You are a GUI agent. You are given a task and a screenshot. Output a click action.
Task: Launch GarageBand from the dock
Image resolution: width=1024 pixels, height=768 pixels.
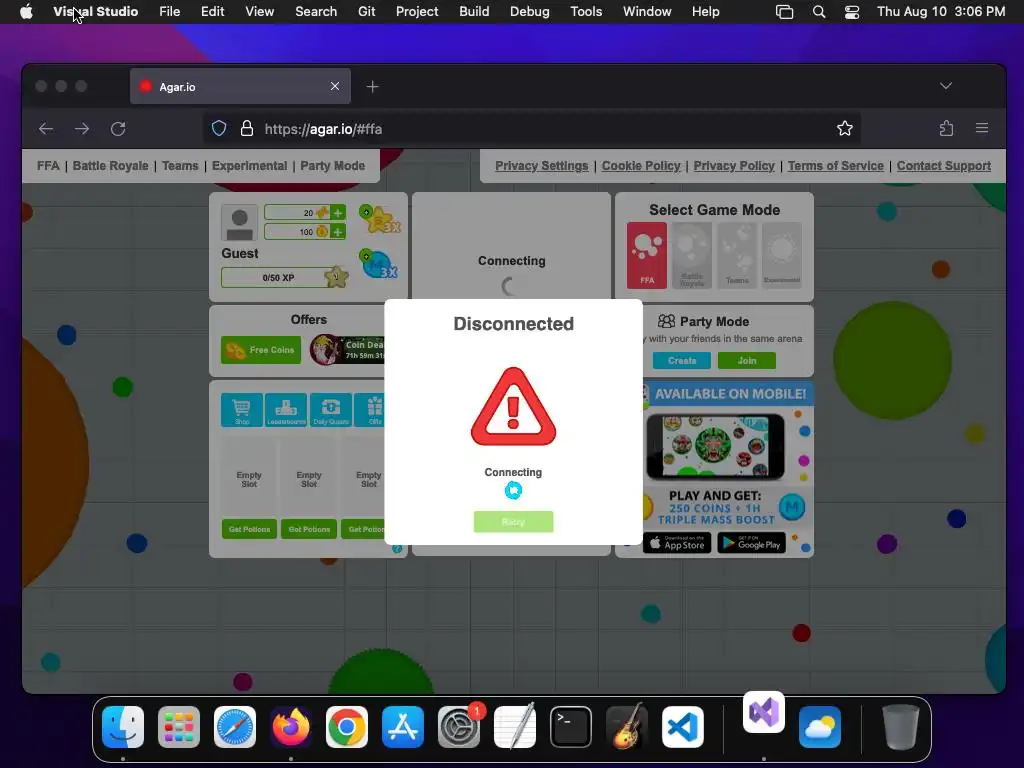[627, 727]
